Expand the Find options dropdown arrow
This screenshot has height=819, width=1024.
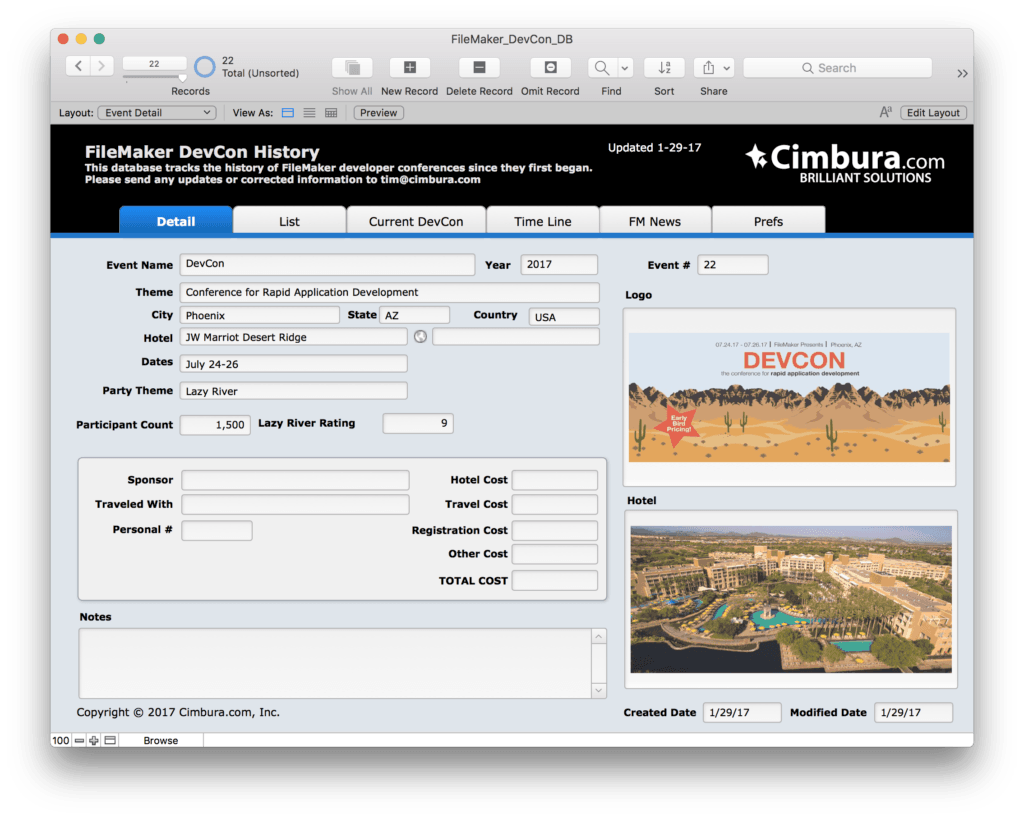click(x=625, y=68)
